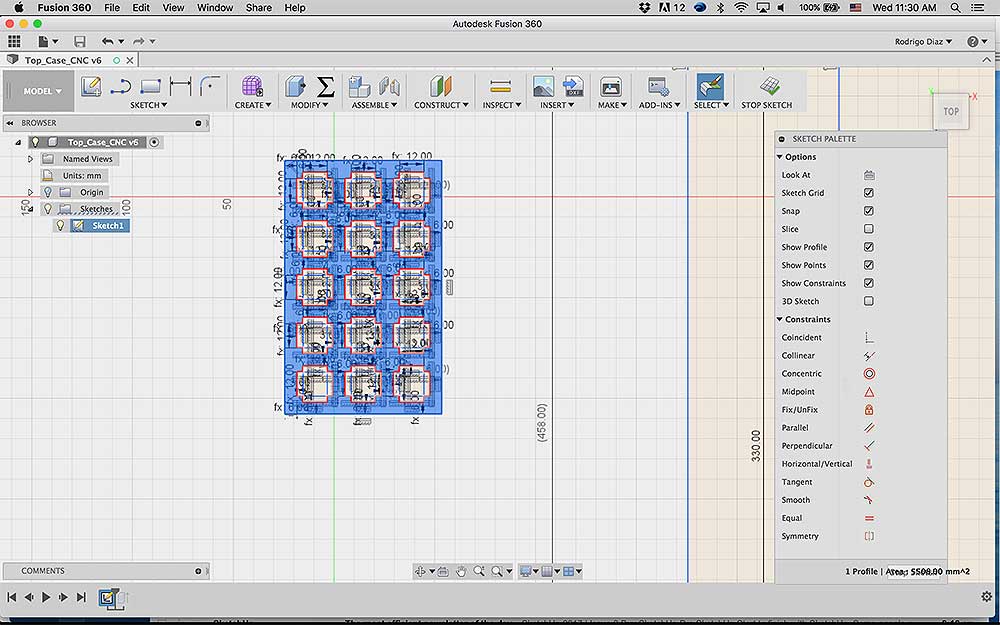Click the Insert DXF icon

(573, 87)
